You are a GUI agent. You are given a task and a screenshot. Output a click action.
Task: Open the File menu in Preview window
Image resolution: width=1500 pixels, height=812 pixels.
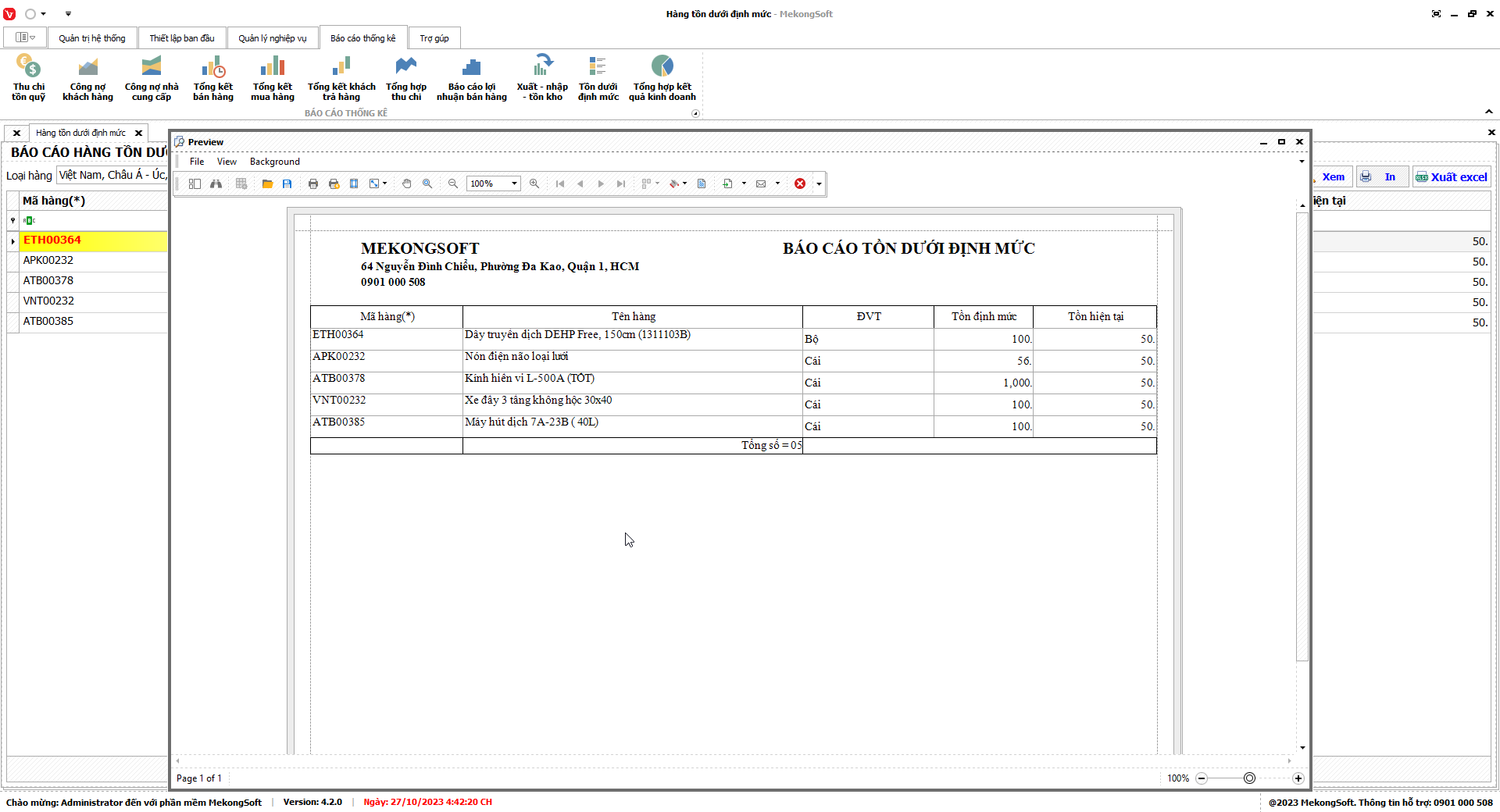[x=197, y=162]
